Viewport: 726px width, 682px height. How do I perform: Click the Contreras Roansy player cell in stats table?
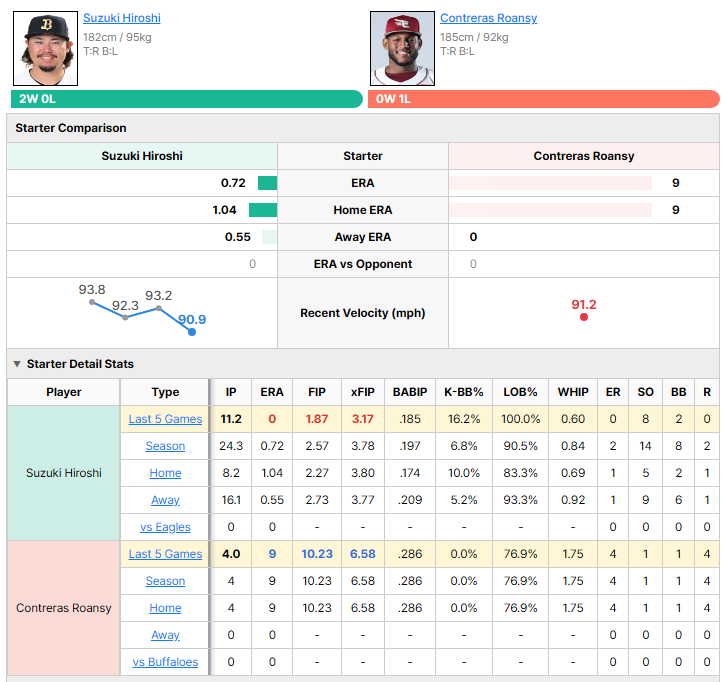(64, 608)
